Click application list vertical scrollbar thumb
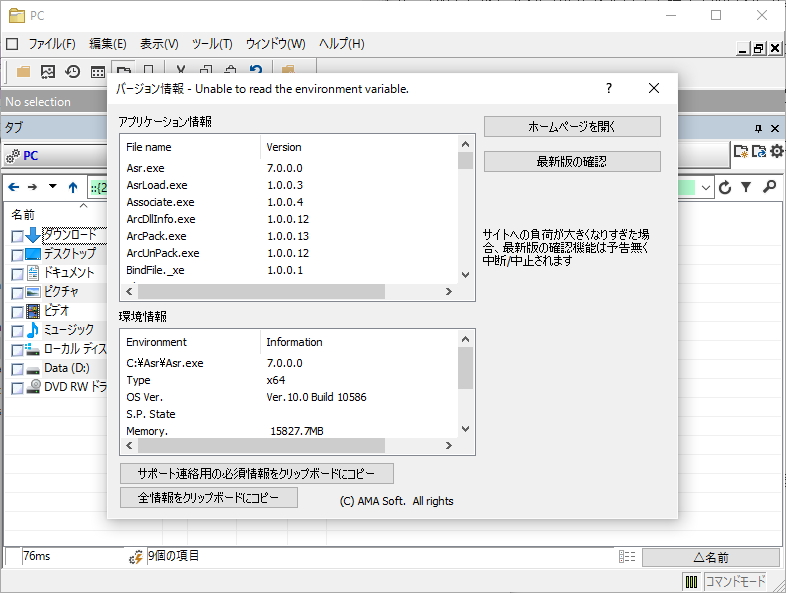The height and width of the screenshot is (593, 786). pyautogui.click(x=465, y=160)
